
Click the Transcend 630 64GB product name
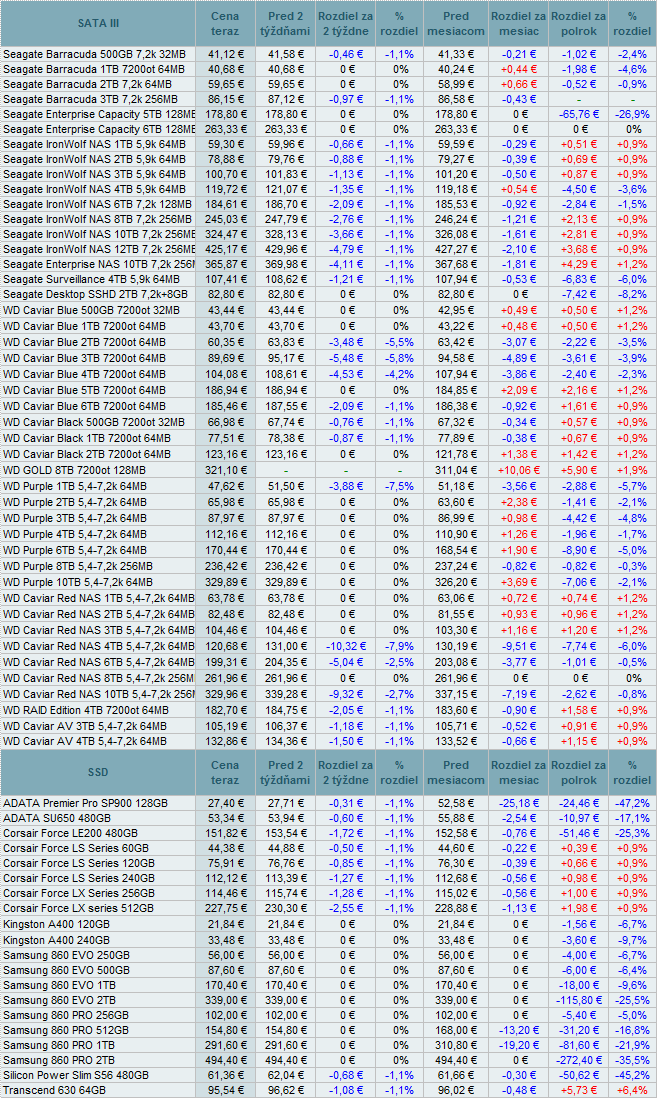click(x=55, y=1089)
